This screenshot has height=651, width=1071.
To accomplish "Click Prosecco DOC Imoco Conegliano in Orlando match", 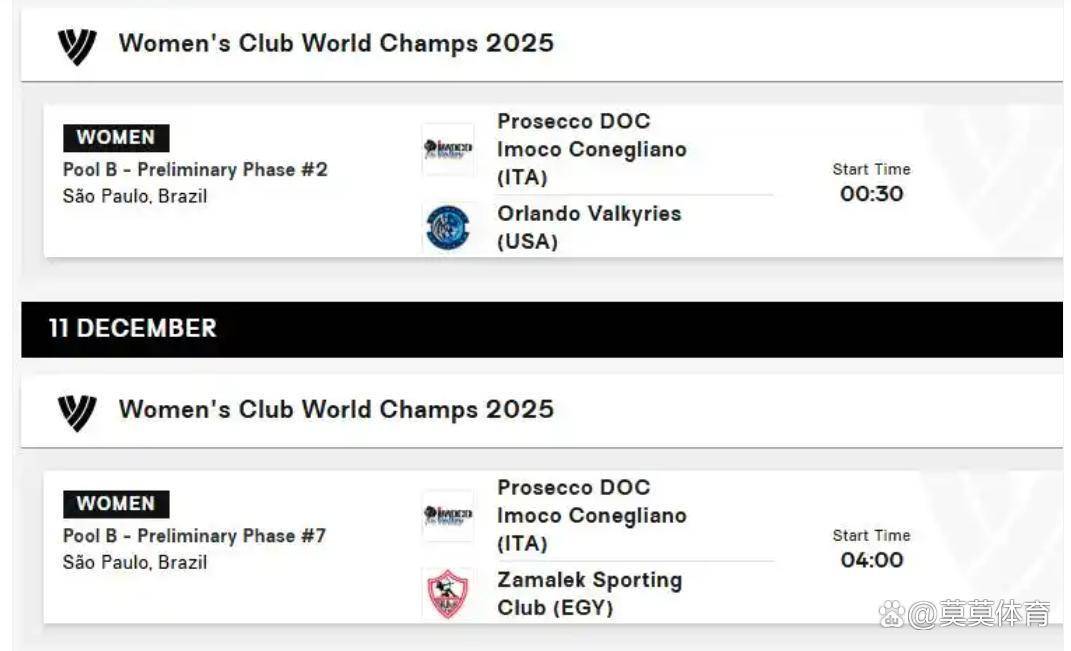I will pos(592,149).
